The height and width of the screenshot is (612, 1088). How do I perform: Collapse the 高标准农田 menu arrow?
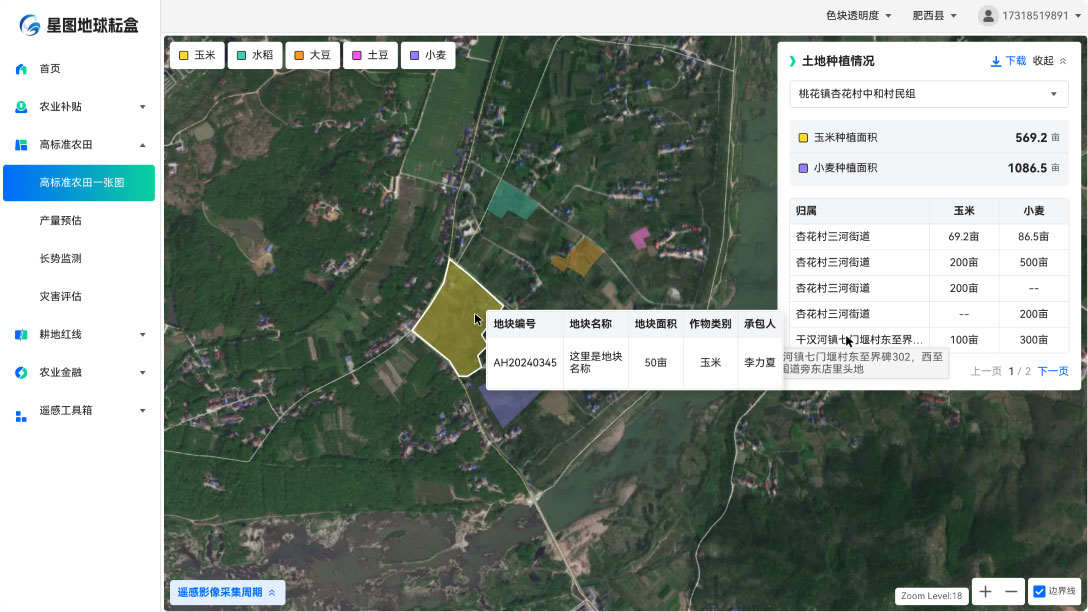[x=142, y=145]
